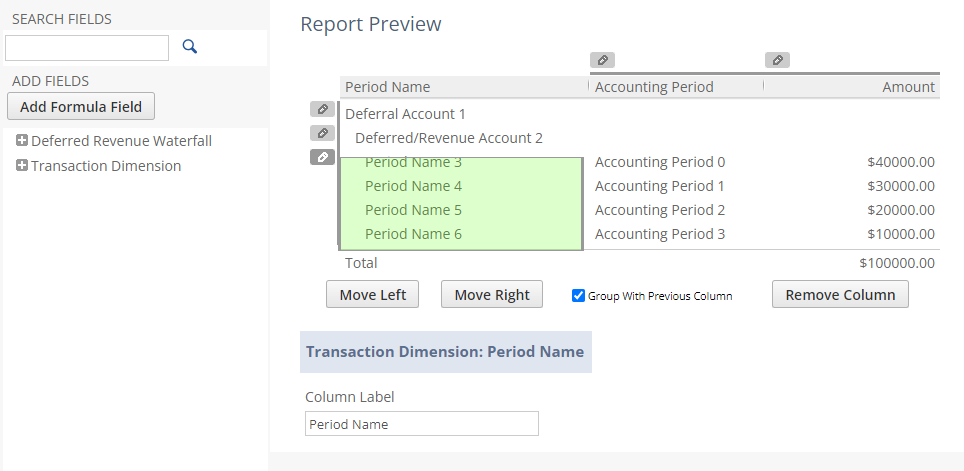The image size is (964, 471).
Task: Click the Accounting Period 2 cell
Action: [660, 210]
